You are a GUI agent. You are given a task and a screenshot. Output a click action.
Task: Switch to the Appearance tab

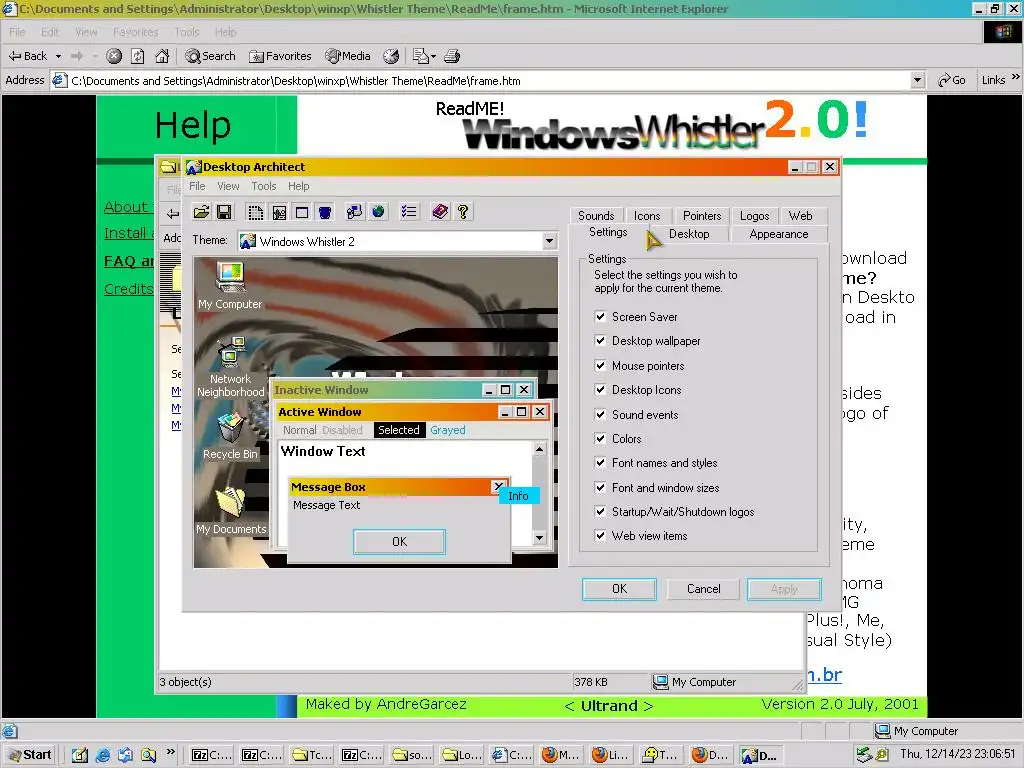(778, 234)
